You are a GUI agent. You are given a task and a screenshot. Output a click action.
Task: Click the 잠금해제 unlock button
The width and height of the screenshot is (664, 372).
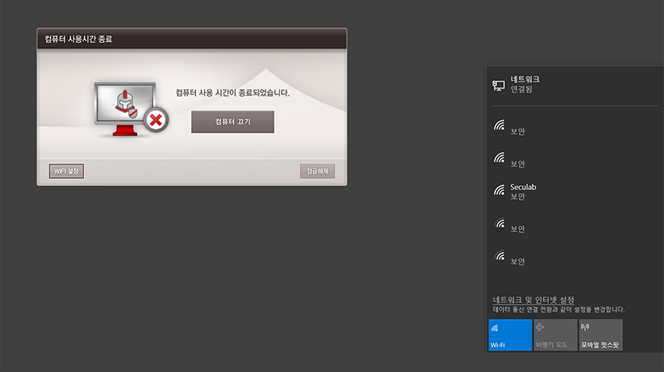pyautogui.click(x=317, y=171)
